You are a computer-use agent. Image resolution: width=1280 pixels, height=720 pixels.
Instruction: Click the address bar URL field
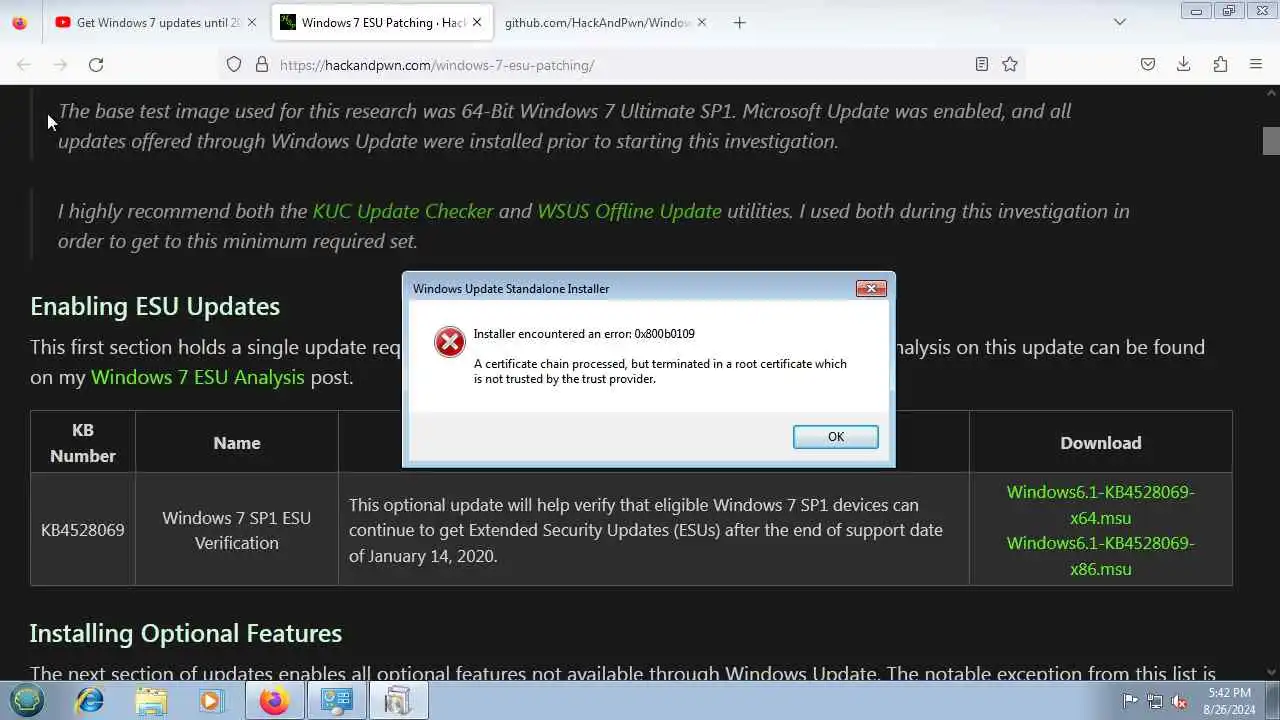click(x=620, y=65)
